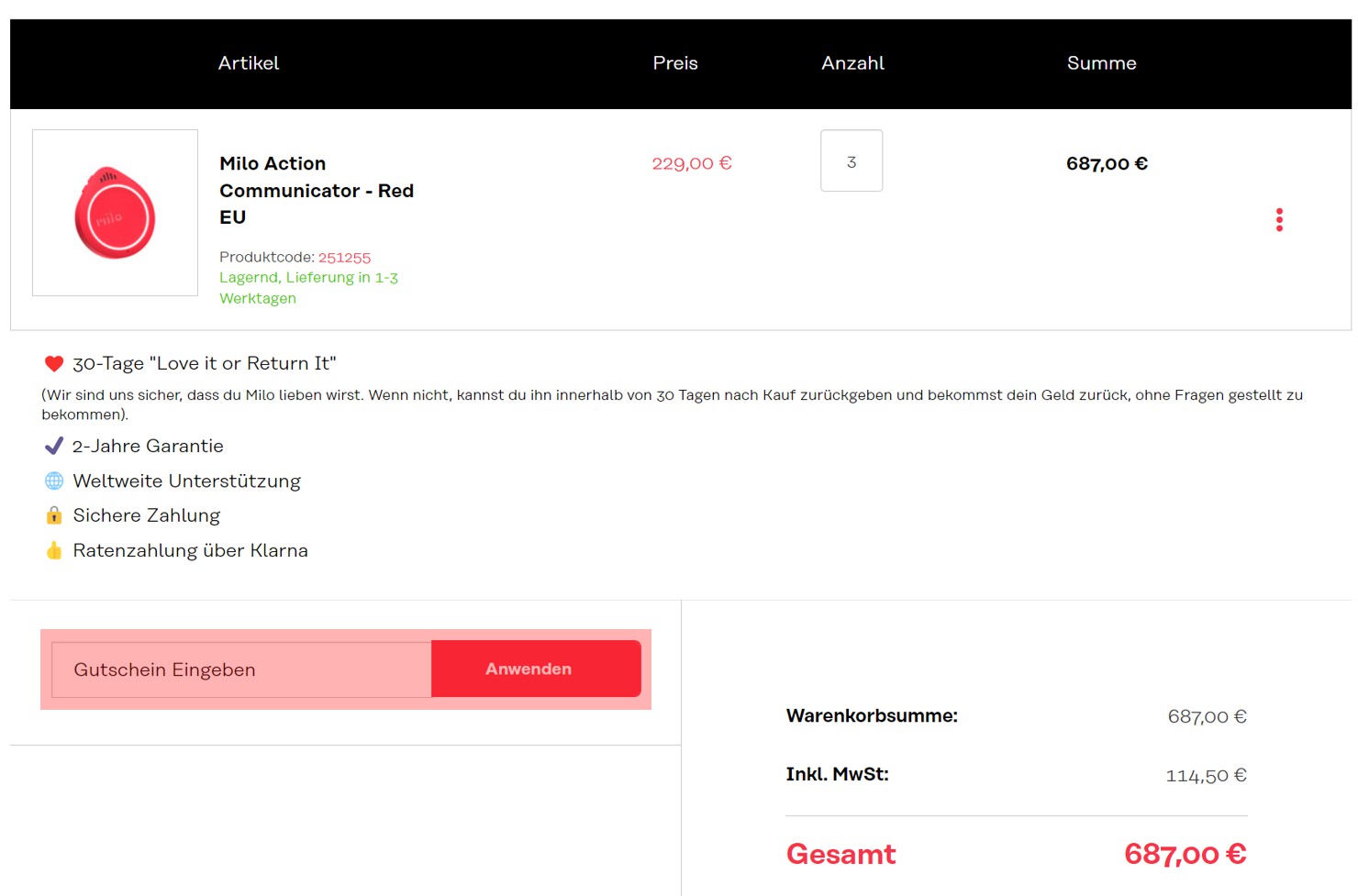Screen dimensions: 1358x896
Task: Click the Artikel column header
Action: pyautogui.click(x=249, y=63)
